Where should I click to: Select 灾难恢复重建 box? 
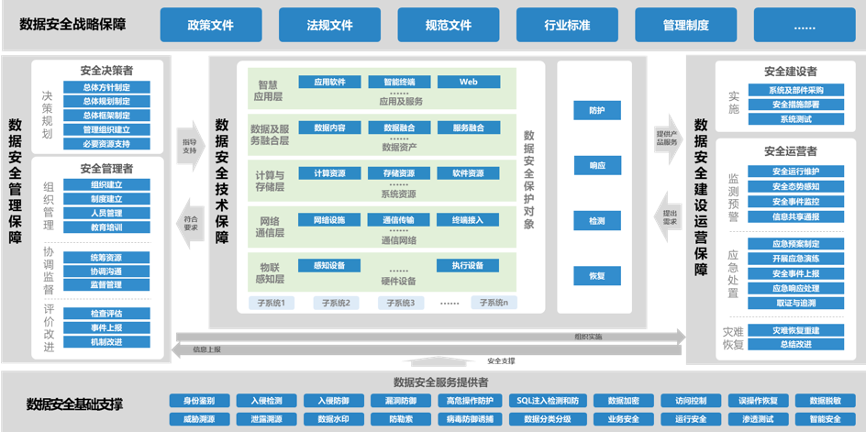(x=795, y=330)
